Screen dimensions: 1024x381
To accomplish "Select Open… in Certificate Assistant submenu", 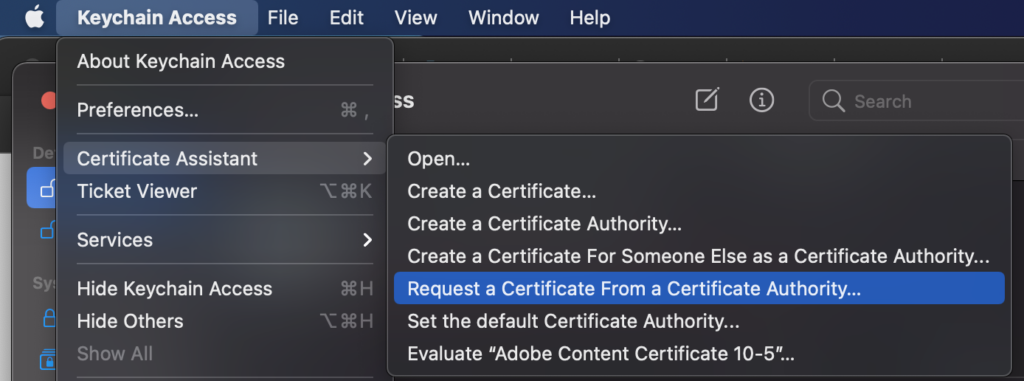I will click(699, 159).
